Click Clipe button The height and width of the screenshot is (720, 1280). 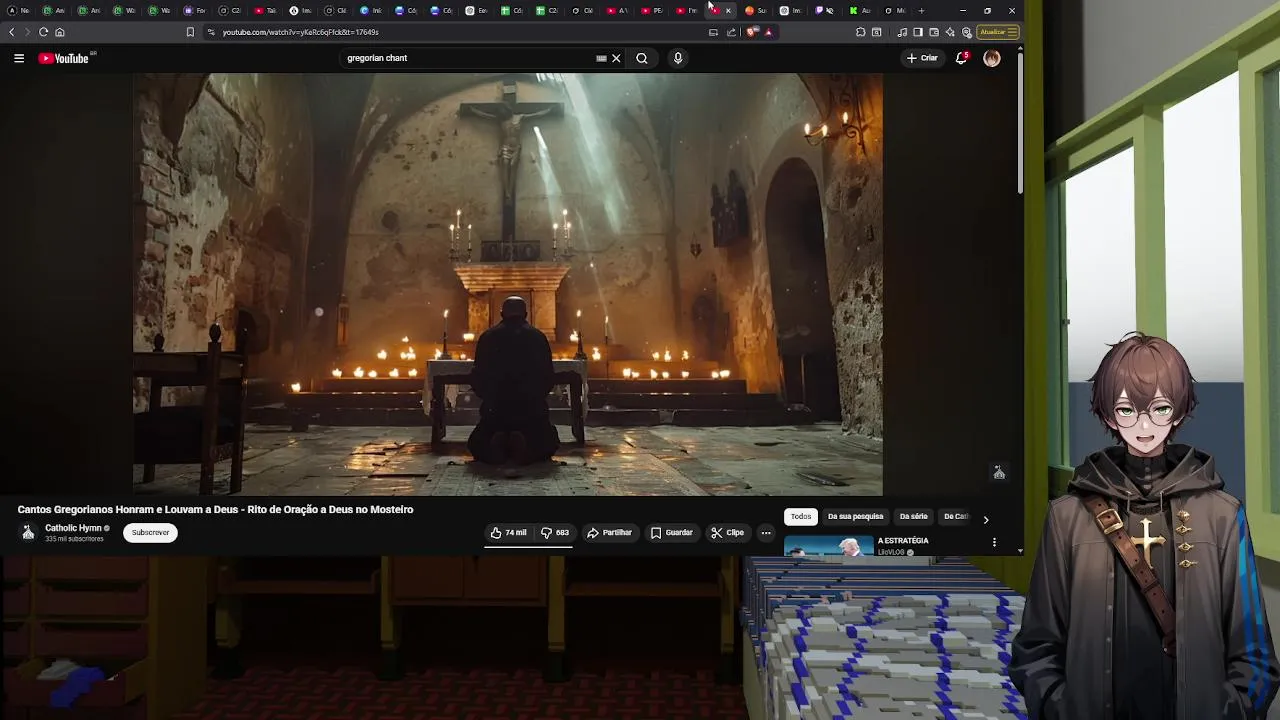coord(727,533)
